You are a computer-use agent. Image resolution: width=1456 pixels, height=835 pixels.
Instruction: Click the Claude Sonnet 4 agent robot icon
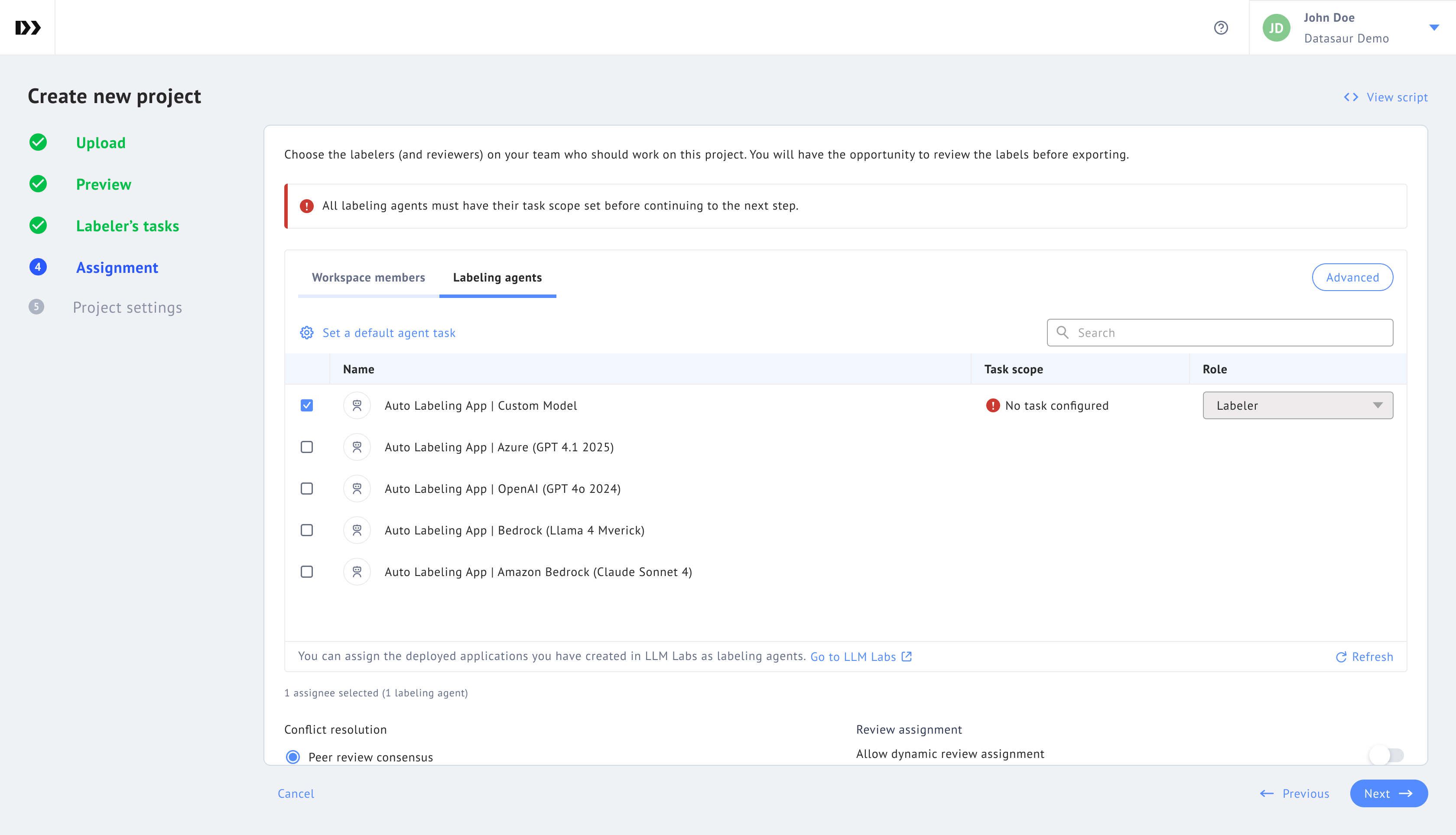pos(357,572)
